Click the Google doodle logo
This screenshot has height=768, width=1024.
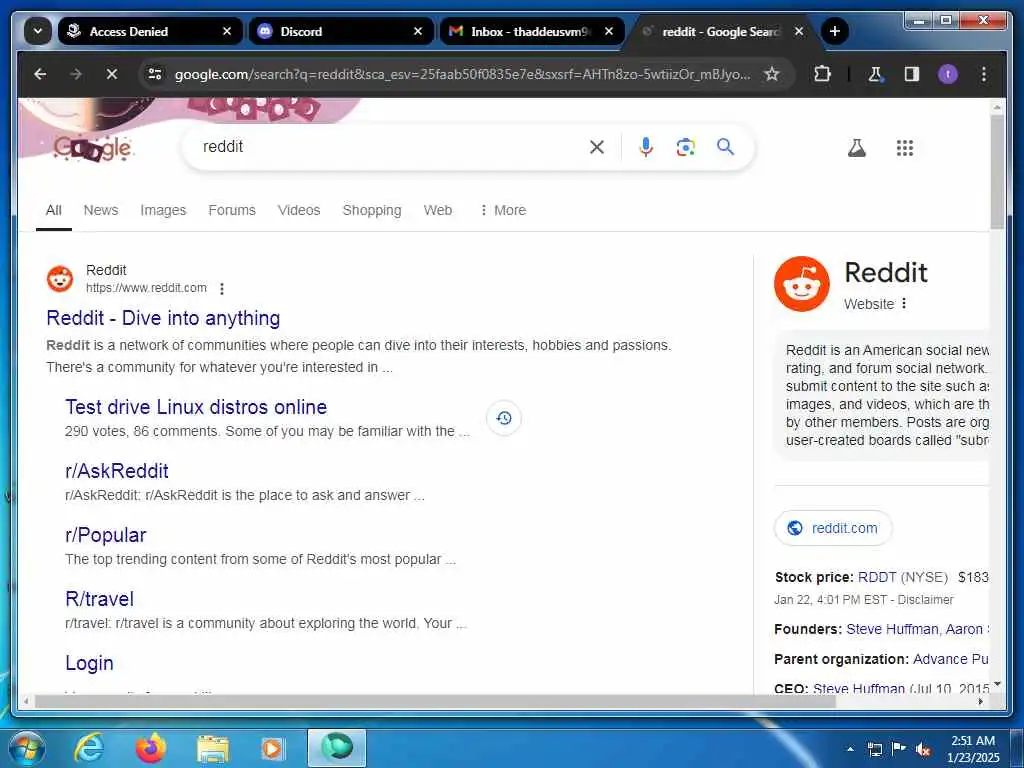click(x=93, y=149)
